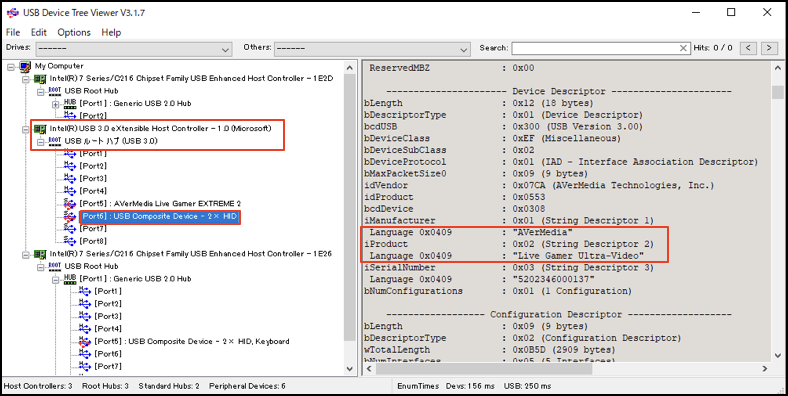
Task: Click device icon of HID Keyboard composite device
Action: coord(85,342)
